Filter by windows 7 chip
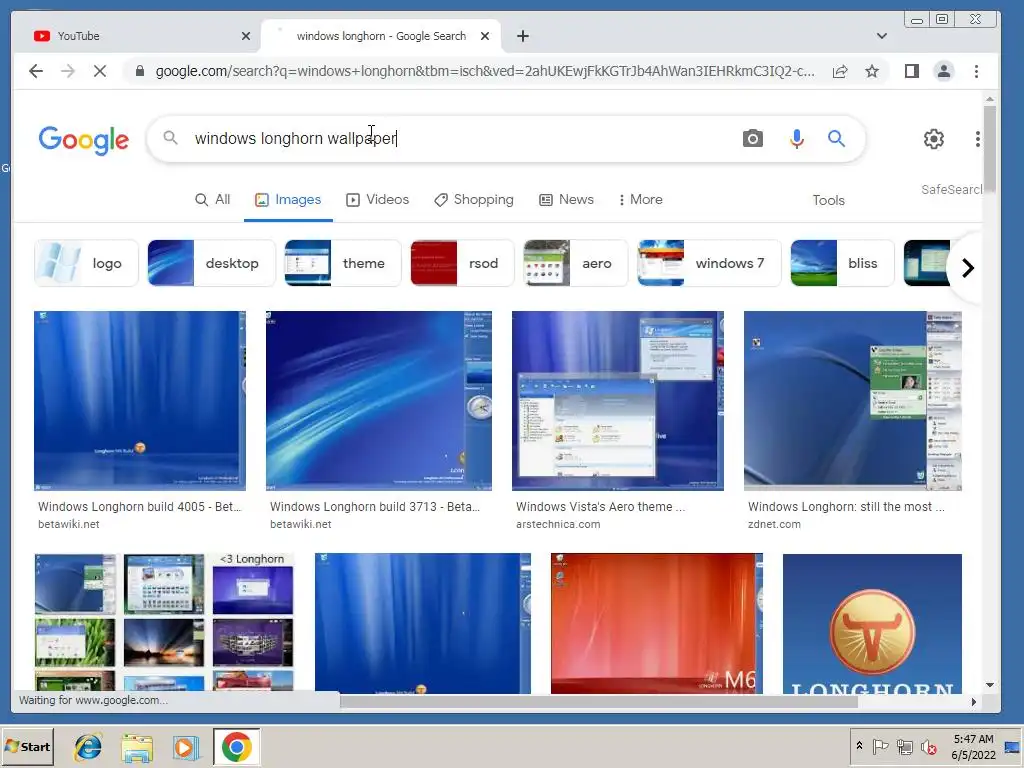 (709, 263)
